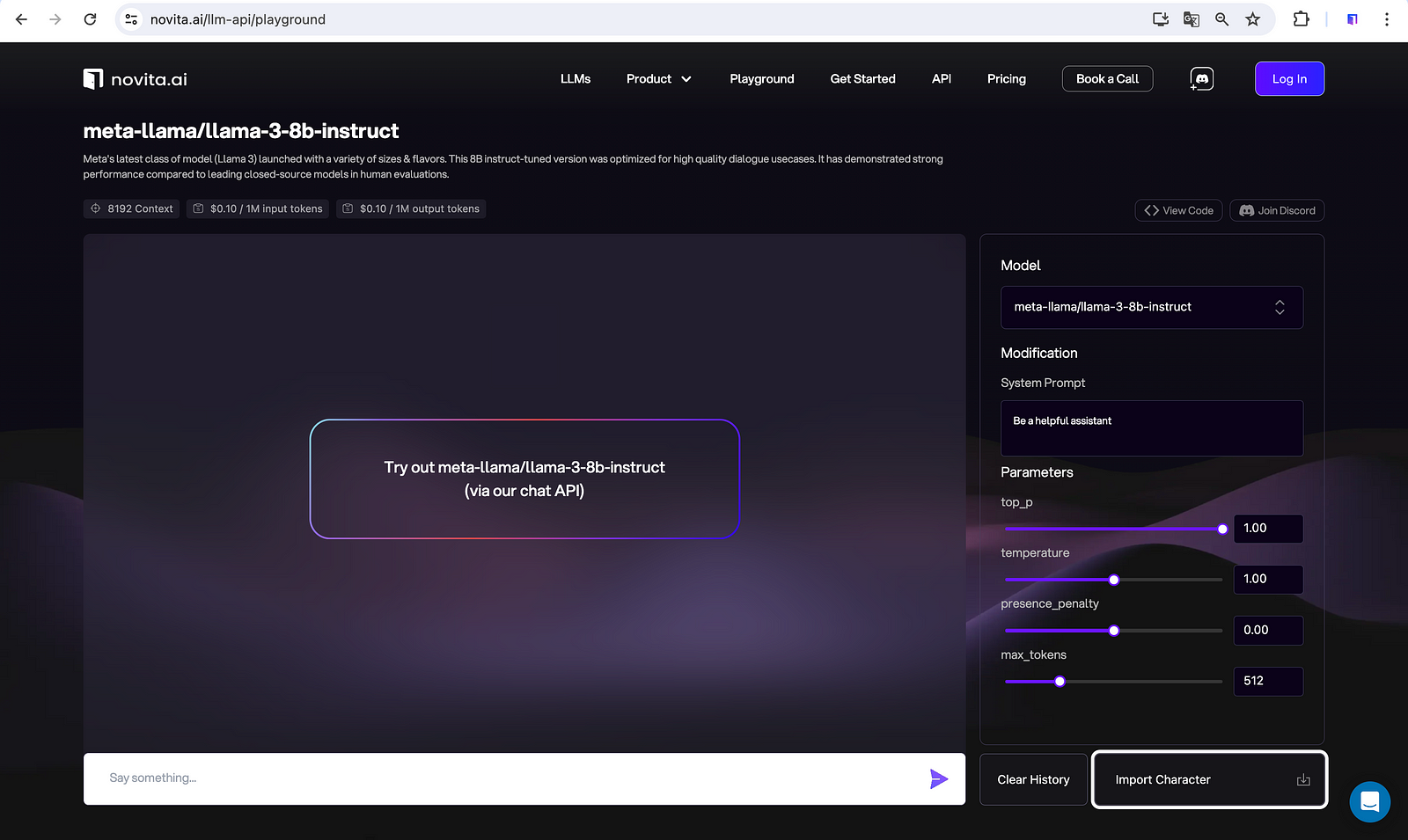The height and width of the screenshot is (840, 1408).
Task: Click the blue extension icon in the browser toolbar
Action: pyautogui.click(x=1353, y=19)
